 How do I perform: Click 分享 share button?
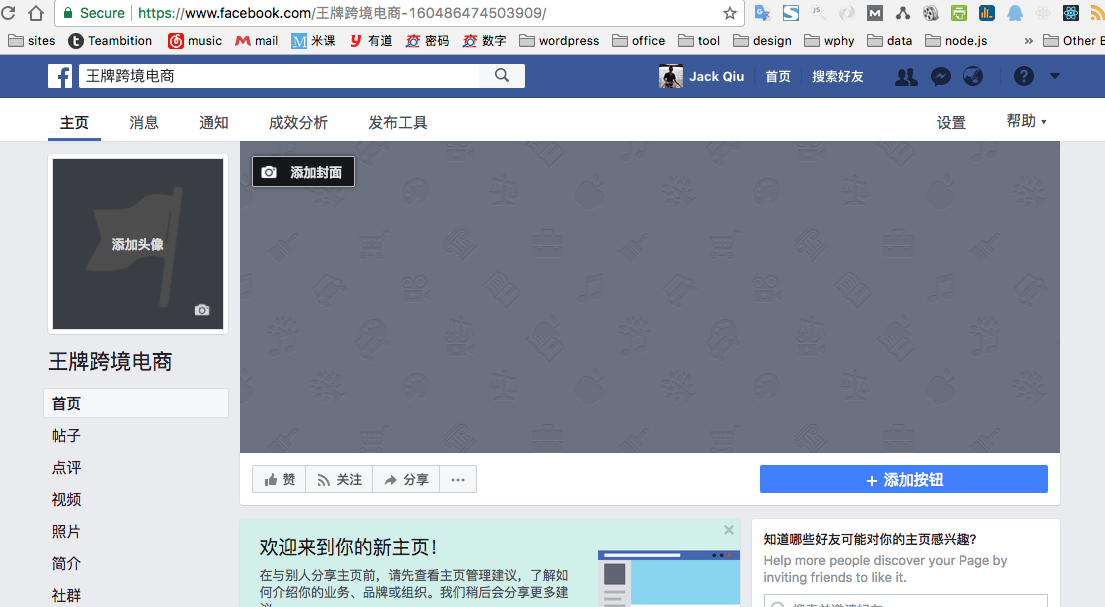tap(406, 479)
